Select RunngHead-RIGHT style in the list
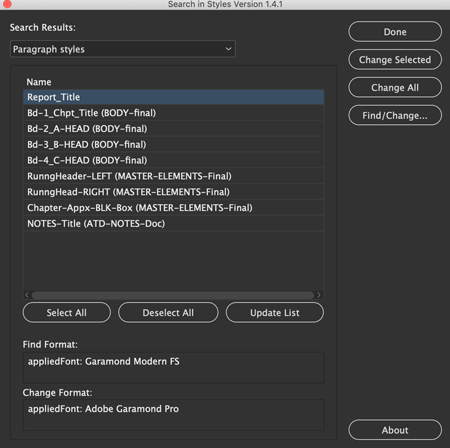The width and height of the screenshot is (450, 448). tap(174, 192)
